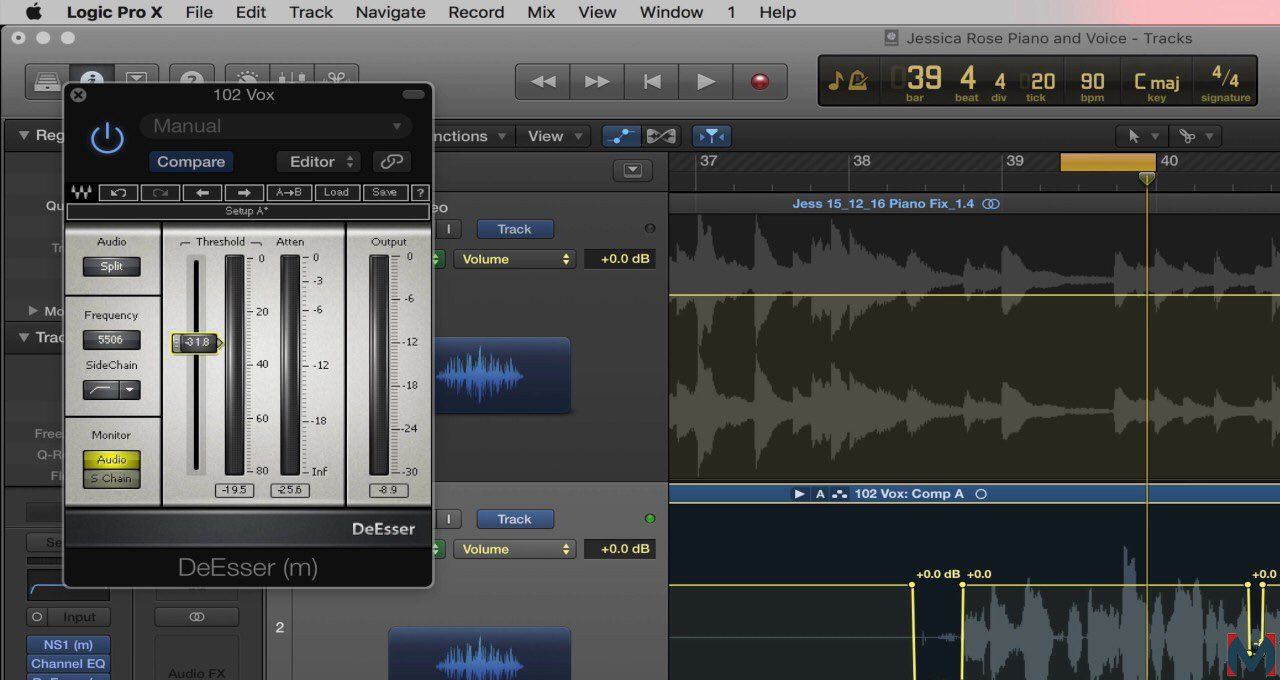The height and width of the screenshot is (680, 1280).
Task: Click second track's automation Track button
Action: [x=514, y=519]
